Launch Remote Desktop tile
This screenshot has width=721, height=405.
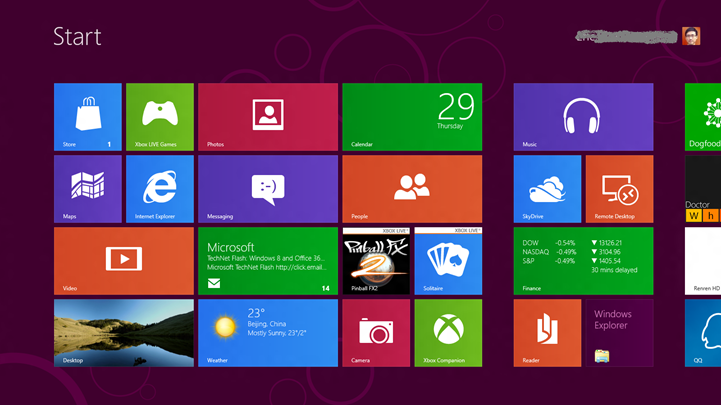pos(618,188)
